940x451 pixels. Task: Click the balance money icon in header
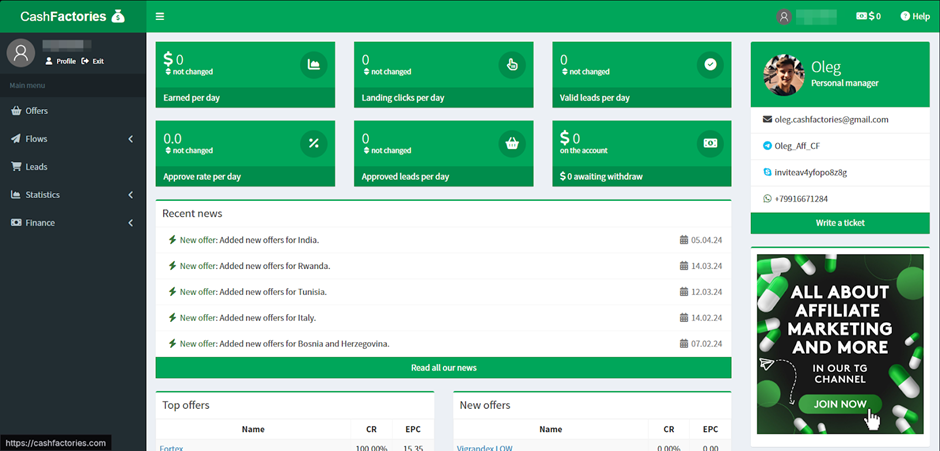[x=861, y=16]
